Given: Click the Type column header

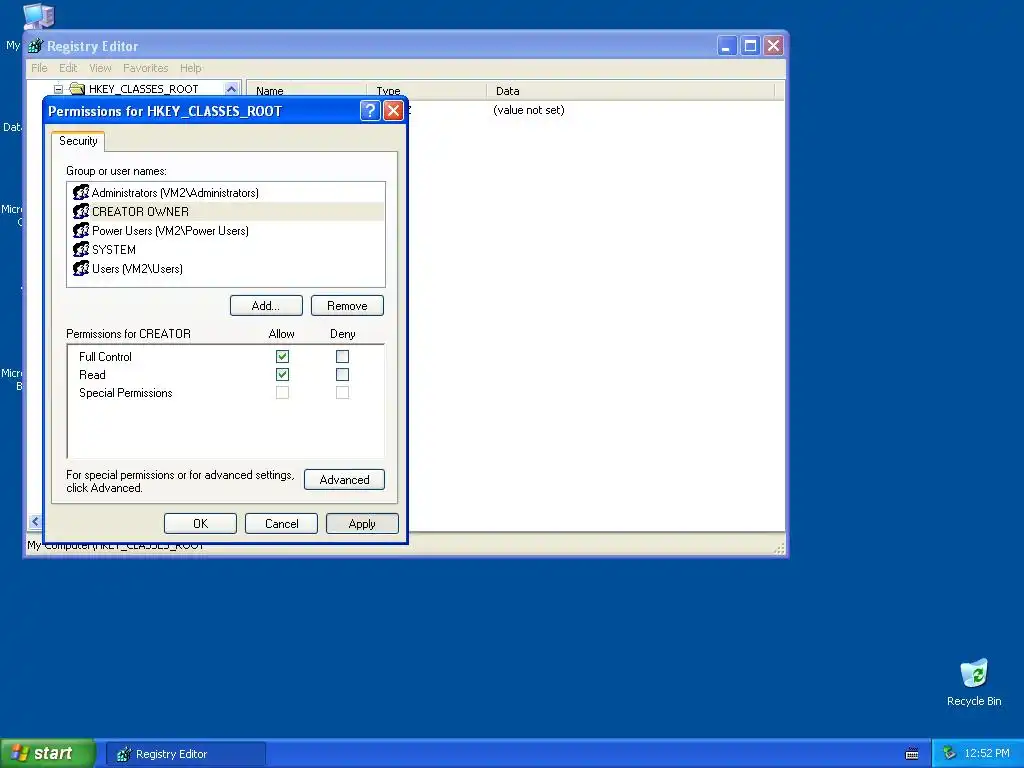Looking at the screenshot, I should 427,91.
